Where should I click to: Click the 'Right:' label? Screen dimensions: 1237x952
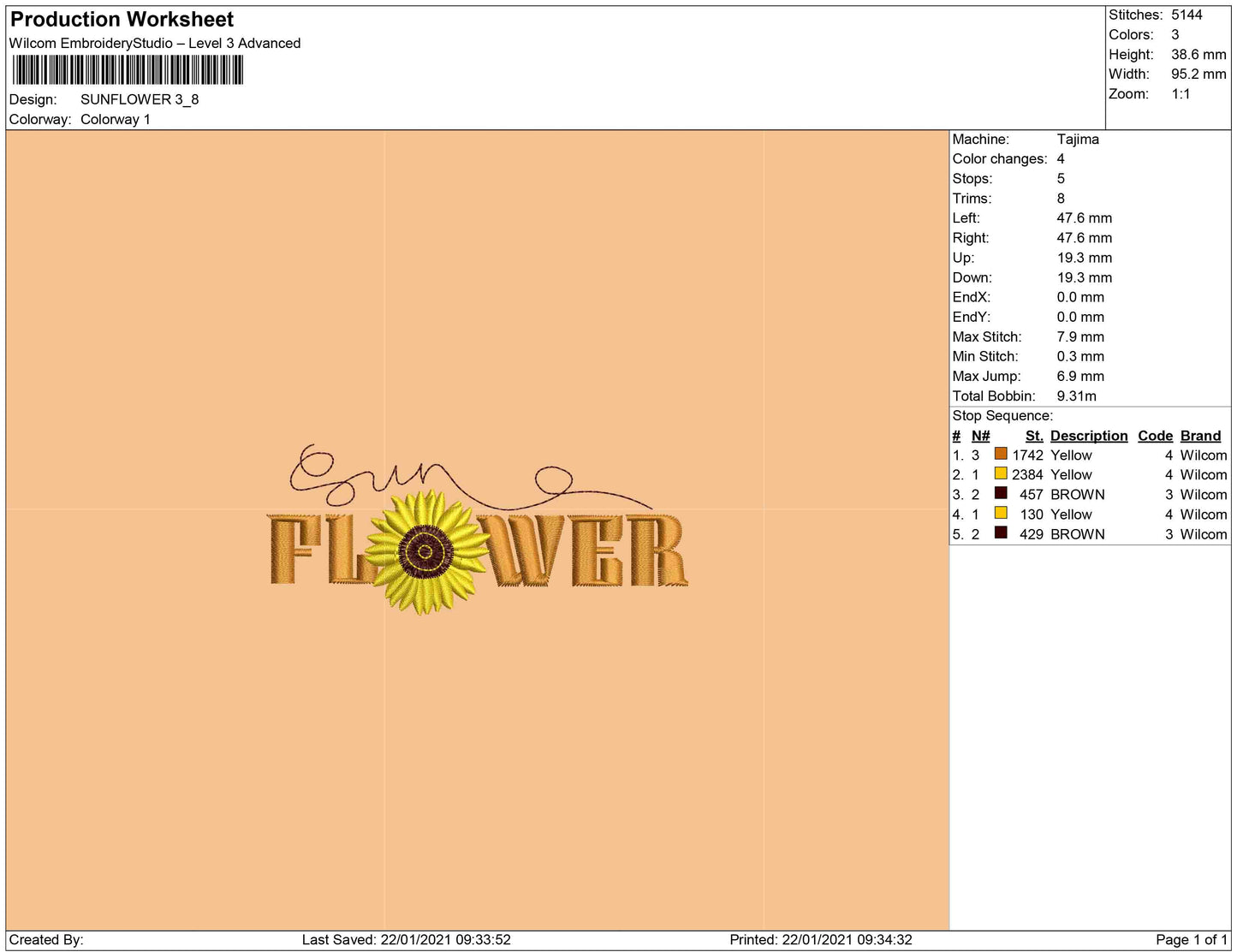tap(971, 237)
